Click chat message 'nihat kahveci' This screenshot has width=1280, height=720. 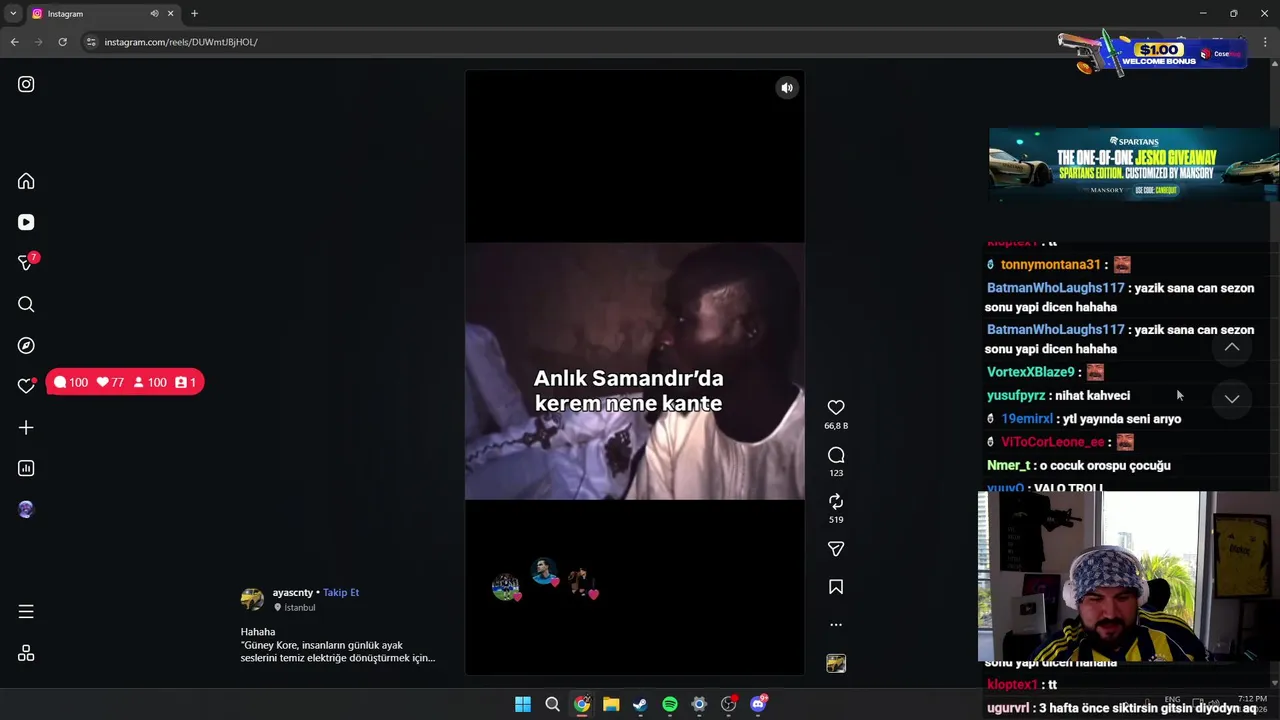[x=1092, y=396]
